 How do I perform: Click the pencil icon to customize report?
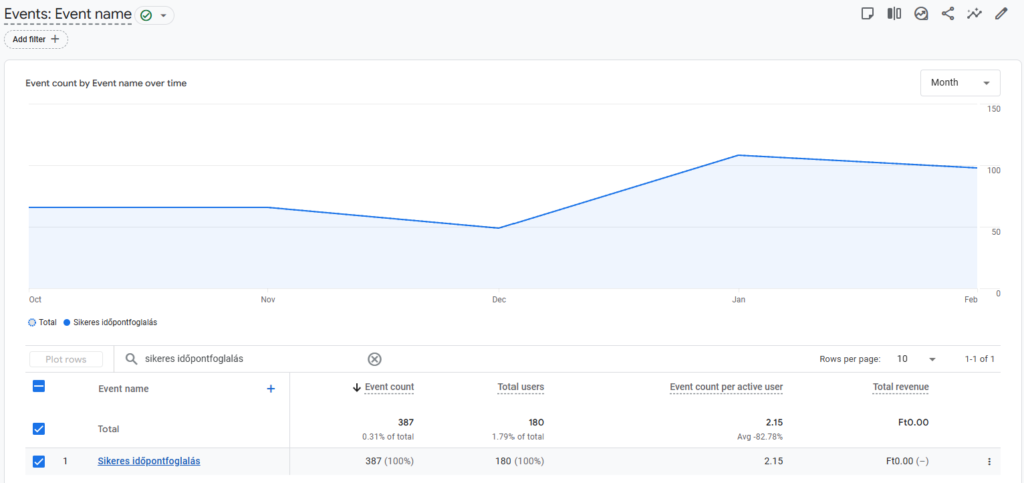(x=1001, y=14)
